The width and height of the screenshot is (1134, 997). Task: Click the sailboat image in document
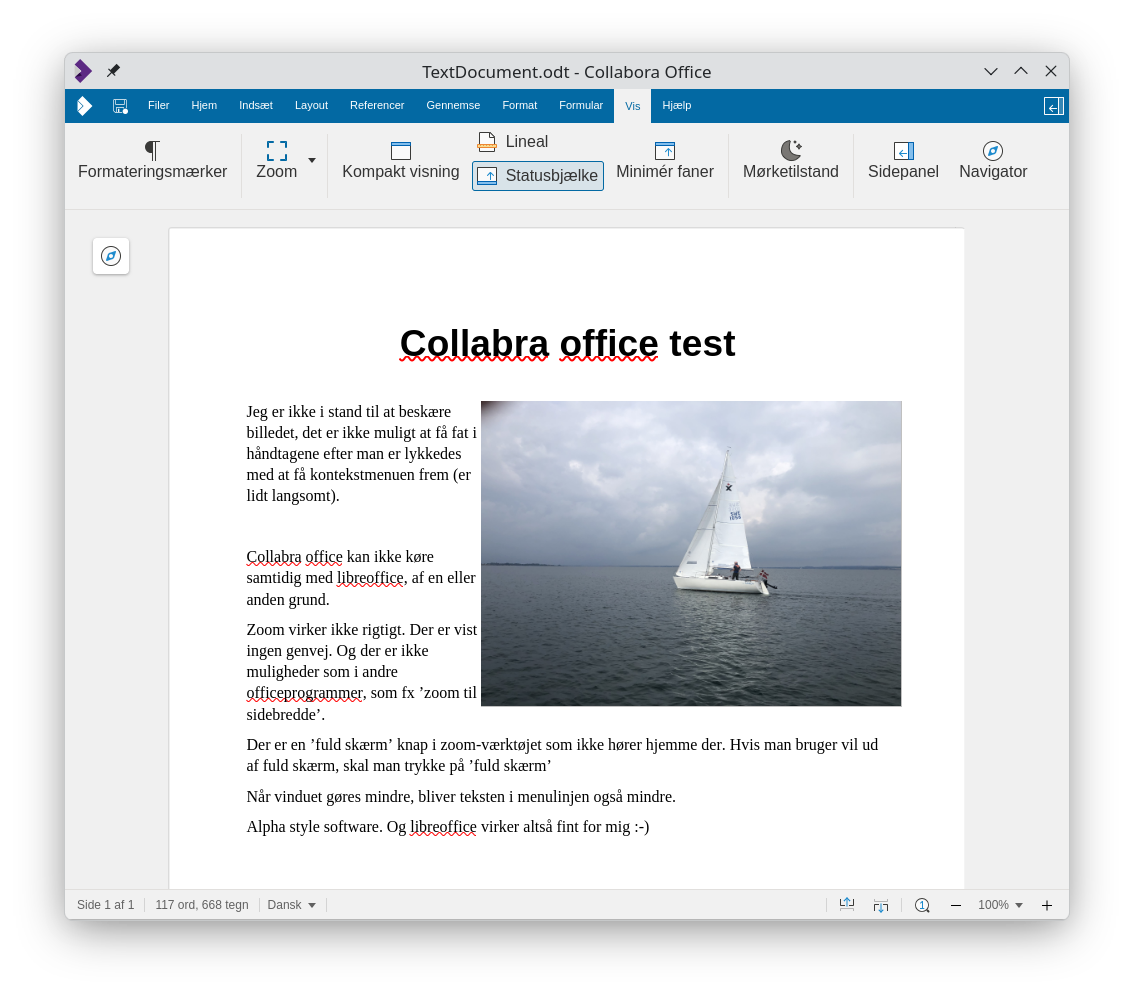coord(691,553)
